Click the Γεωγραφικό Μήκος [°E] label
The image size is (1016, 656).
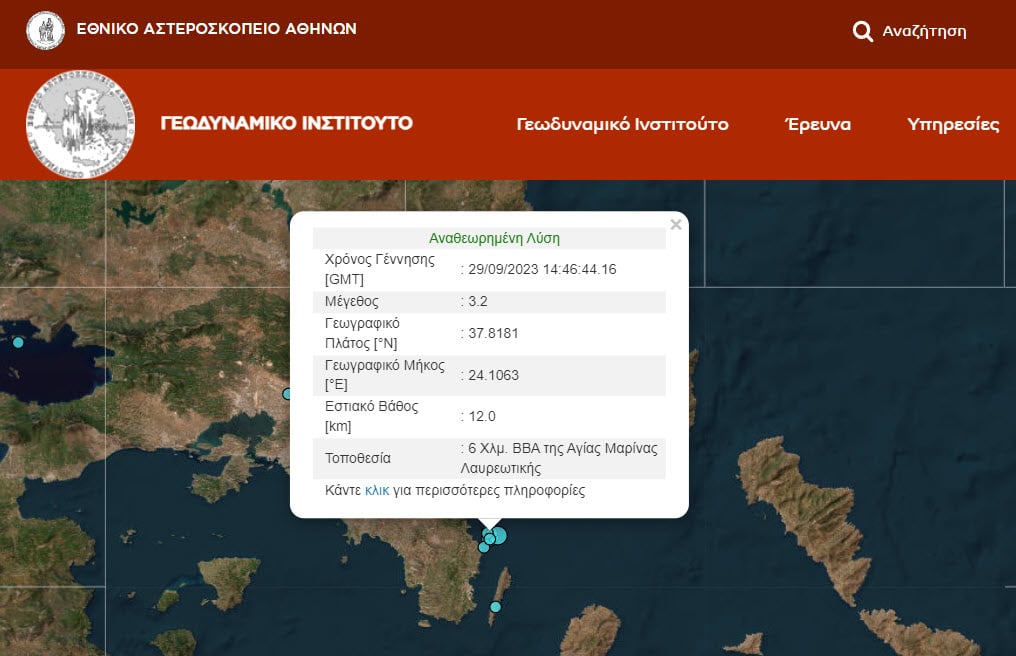click(x=385, y=375)
